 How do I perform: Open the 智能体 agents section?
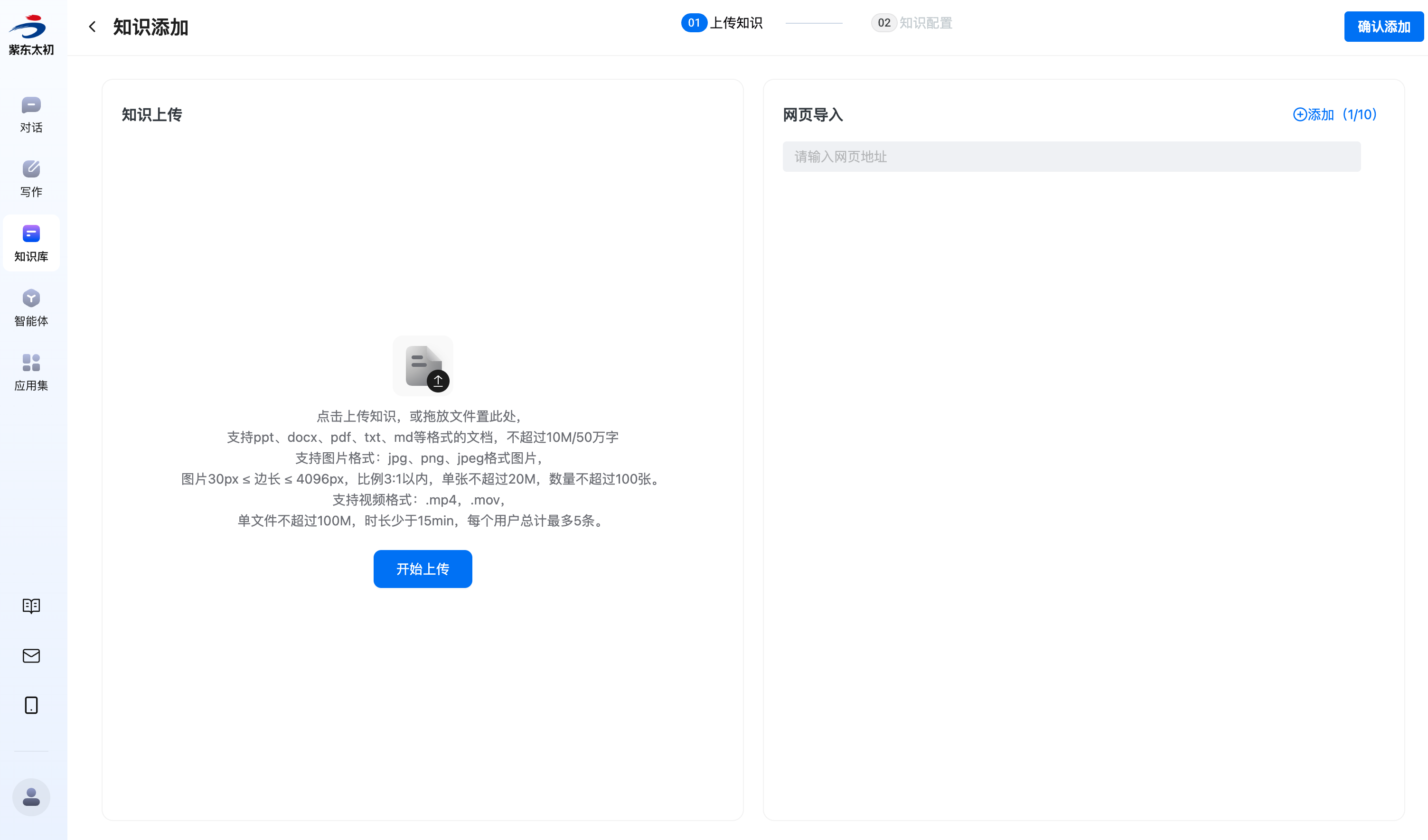point(31,308)
